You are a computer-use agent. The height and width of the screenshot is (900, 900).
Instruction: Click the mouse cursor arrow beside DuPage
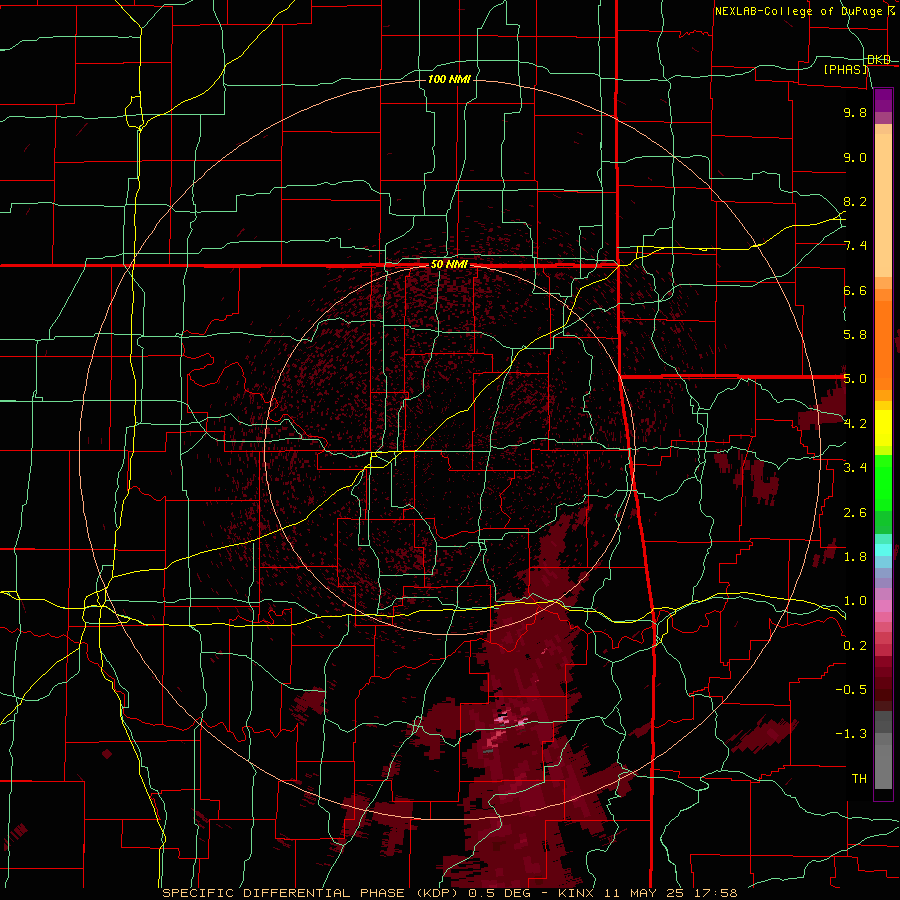891,10
